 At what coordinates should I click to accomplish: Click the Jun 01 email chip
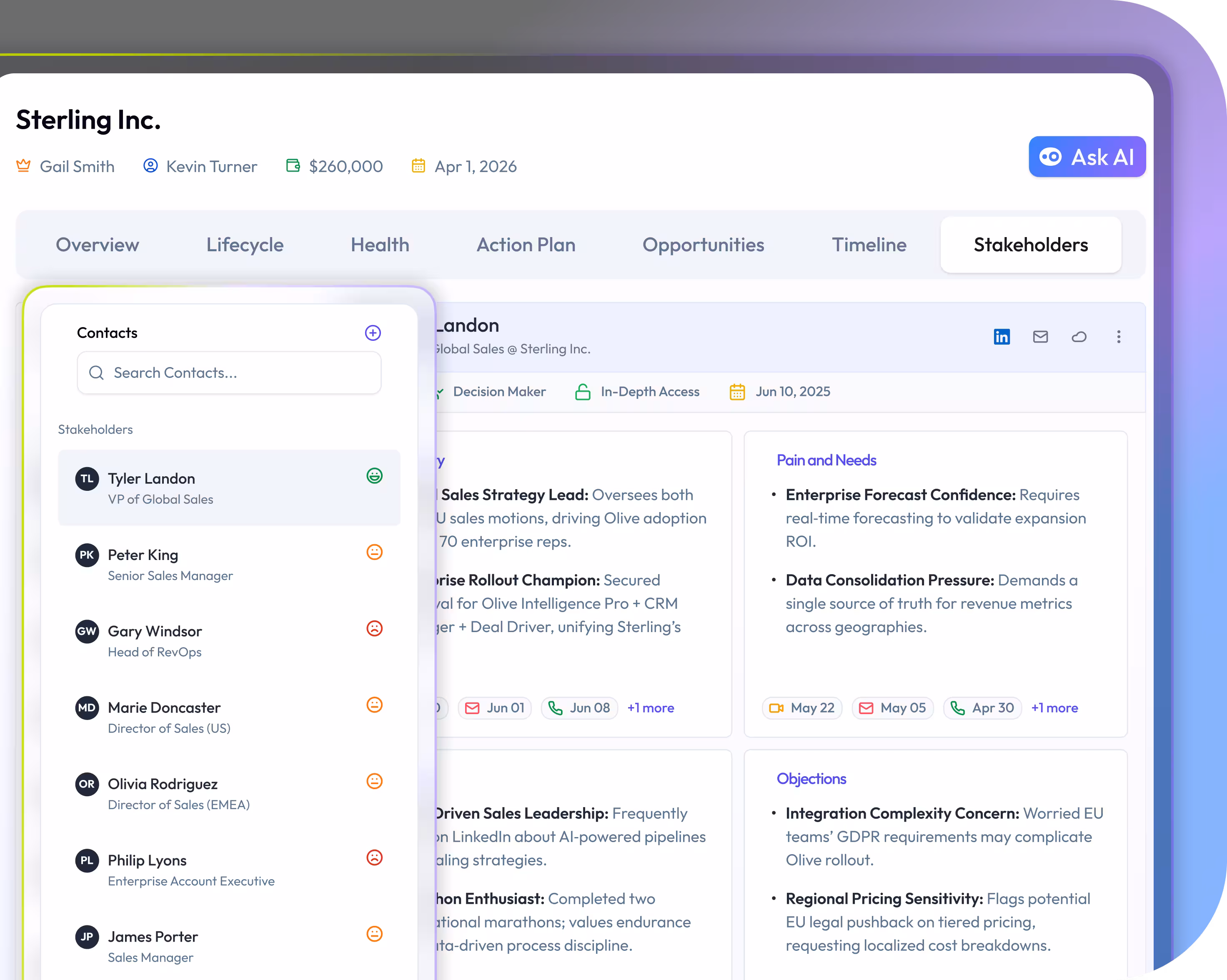[x=495, y=708]
